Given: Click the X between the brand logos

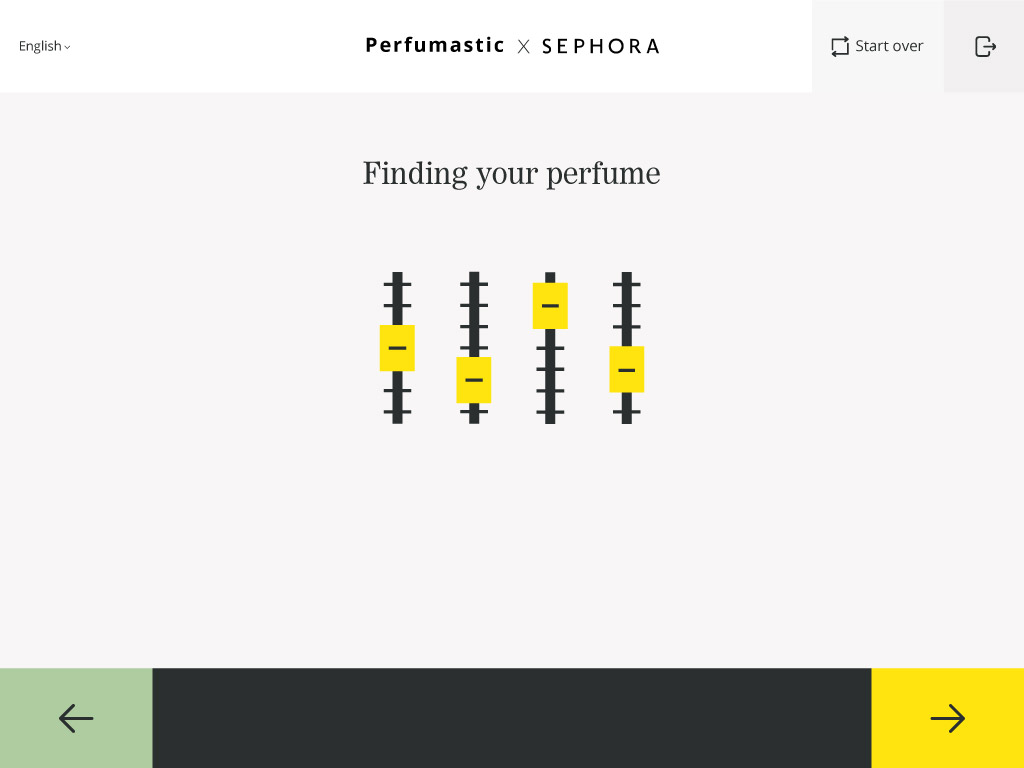Looking at the screenshot, I should pos(523,46).
